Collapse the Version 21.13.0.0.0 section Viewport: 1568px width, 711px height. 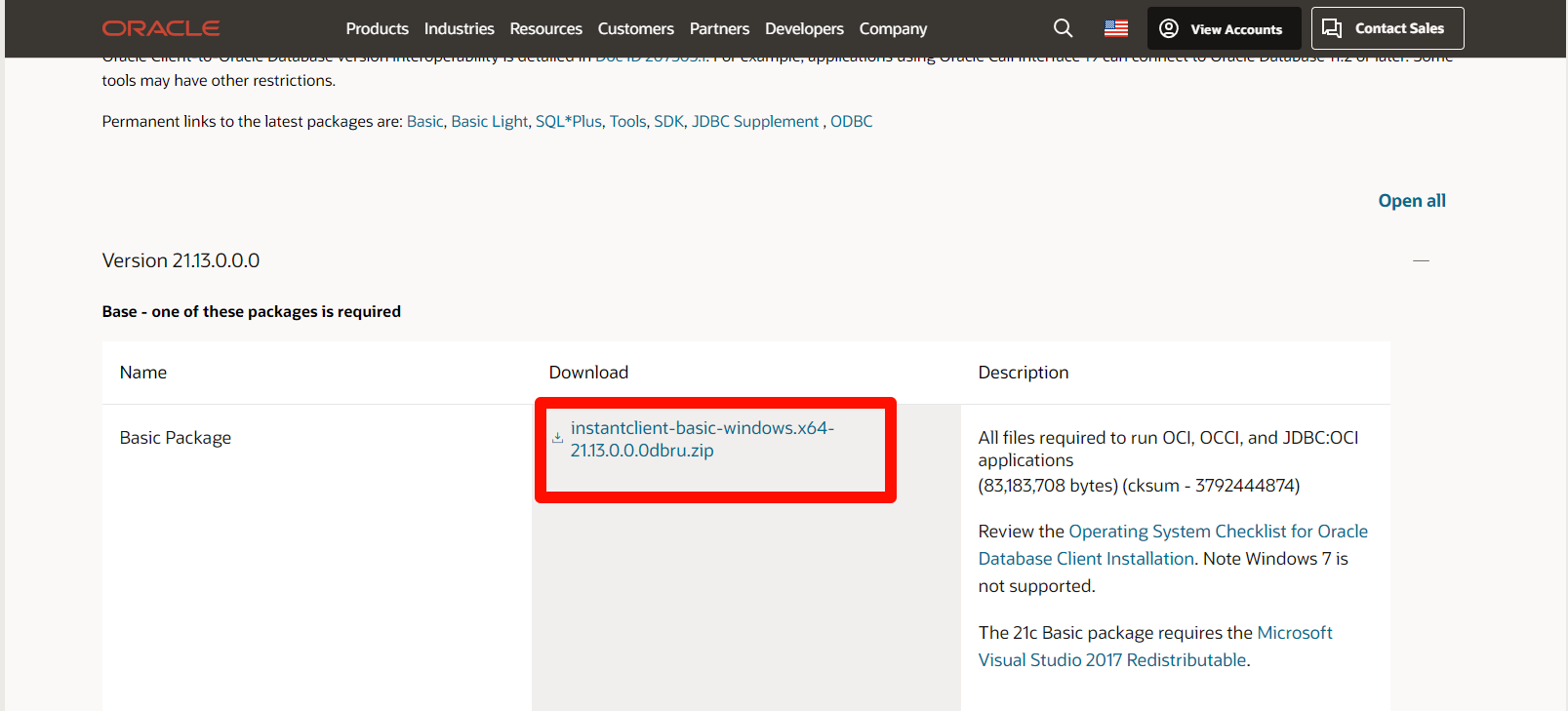(1421, 260)
